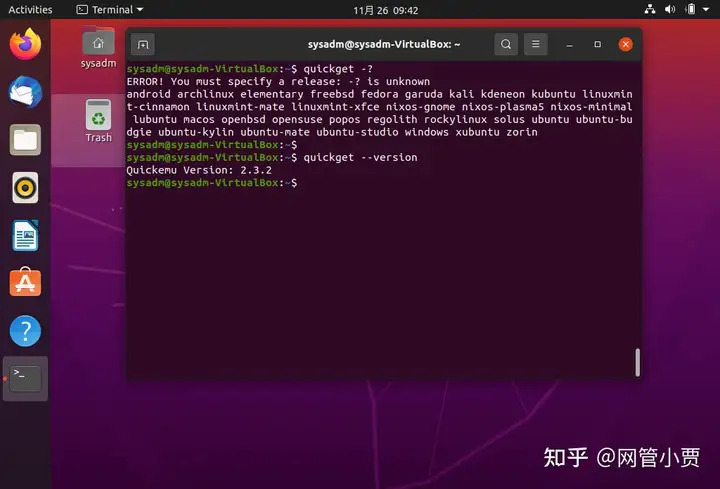Click the word 'android' in the output
Viewport: 720px width, 489px height.
click(148, 94)
